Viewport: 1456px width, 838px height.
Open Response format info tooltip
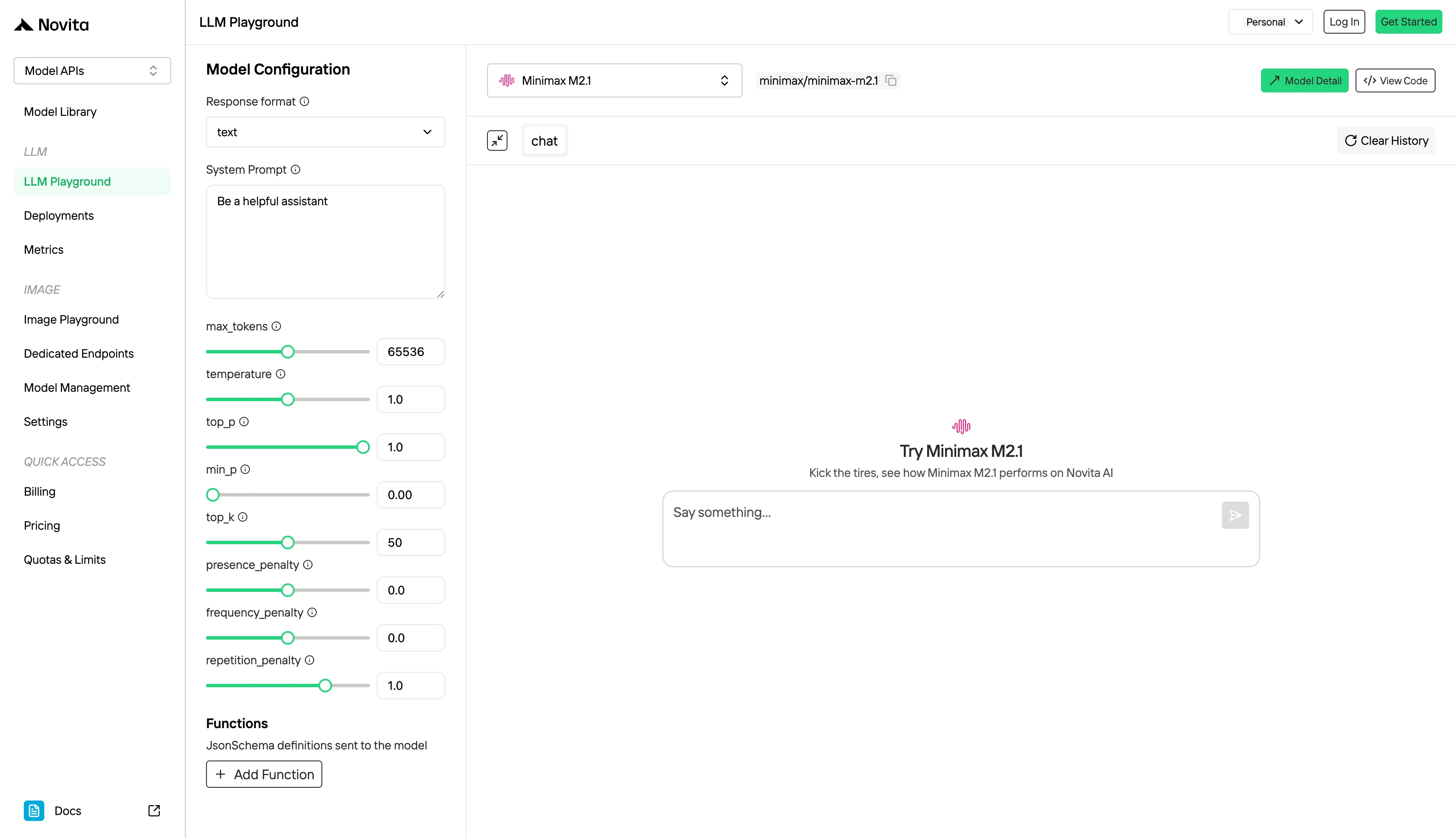pyautogui.click(x=305, y=101)
